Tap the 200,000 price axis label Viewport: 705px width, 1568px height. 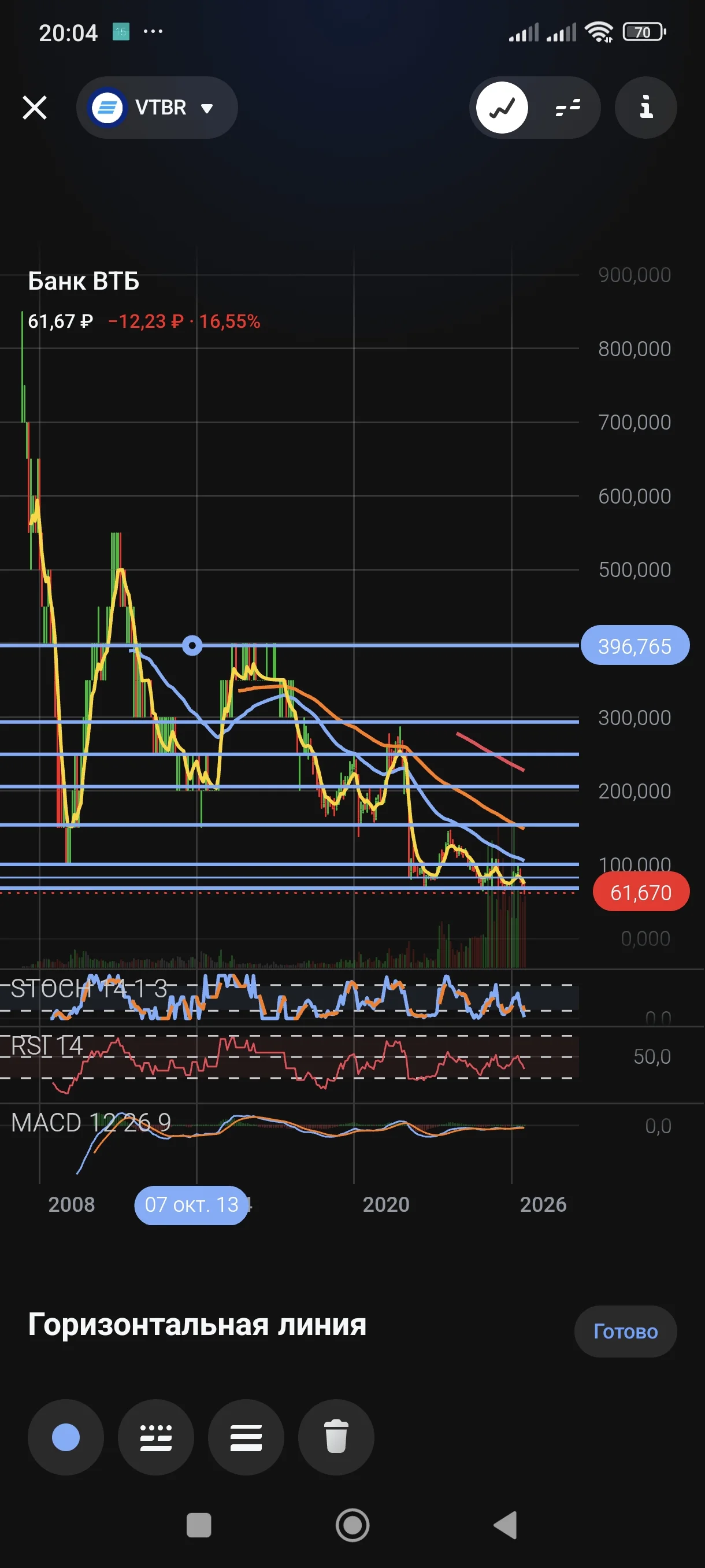pyautogui.click(x=634, y=792)
